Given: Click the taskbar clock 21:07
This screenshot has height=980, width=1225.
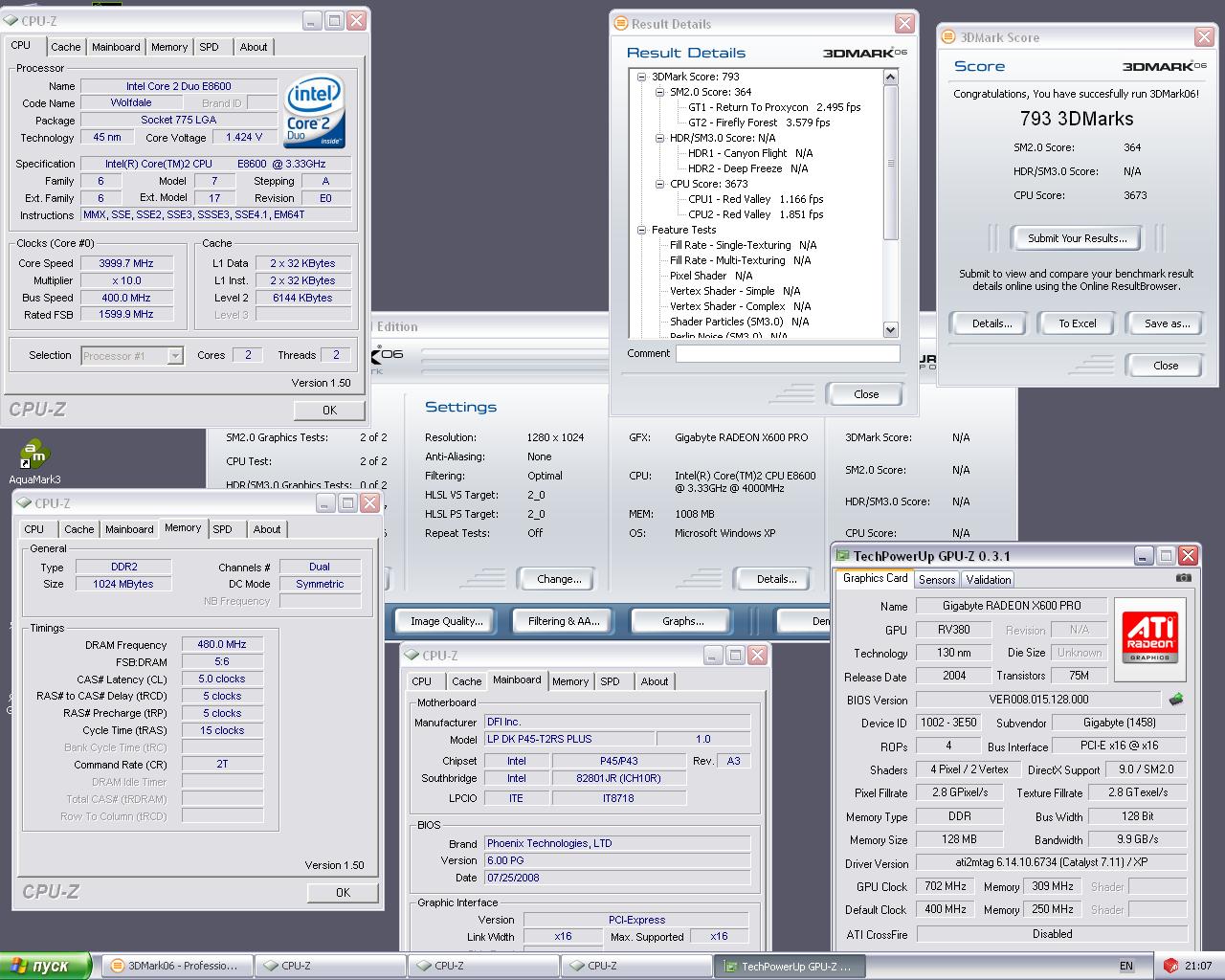Looking at the screenshot, I should click(x=1198, y=966).
